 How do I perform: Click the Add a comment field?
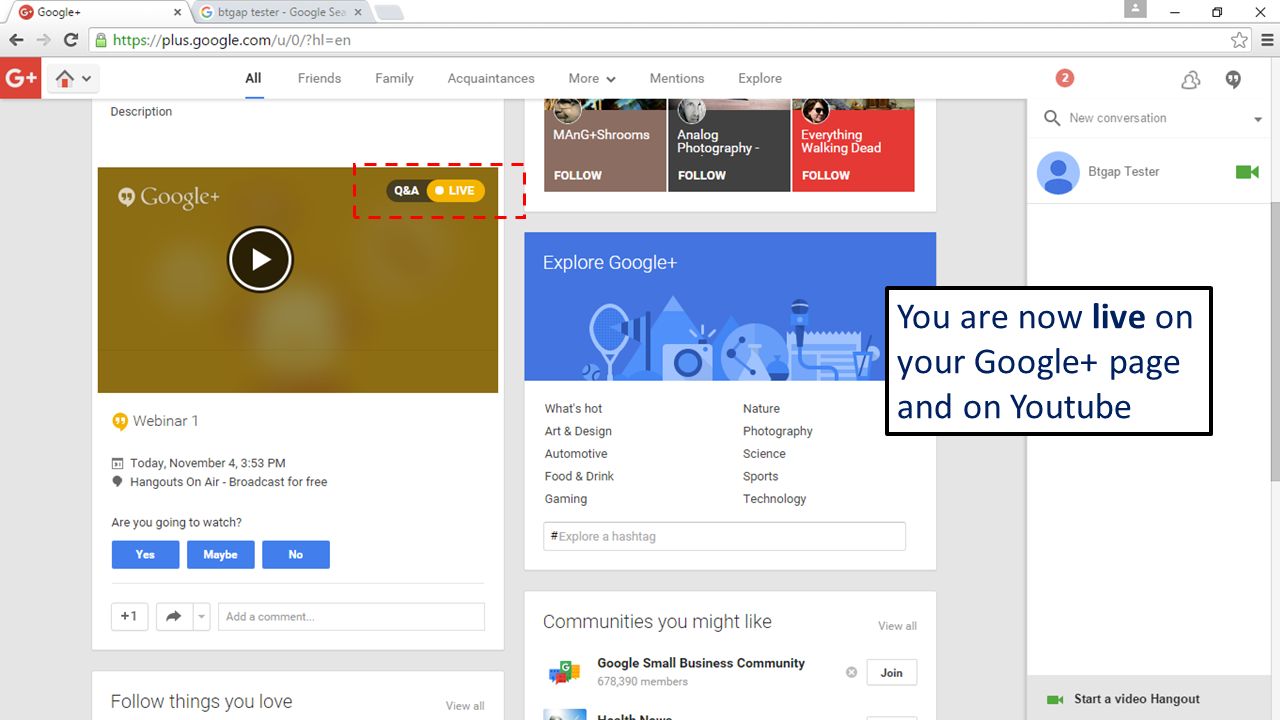[351, 617]
